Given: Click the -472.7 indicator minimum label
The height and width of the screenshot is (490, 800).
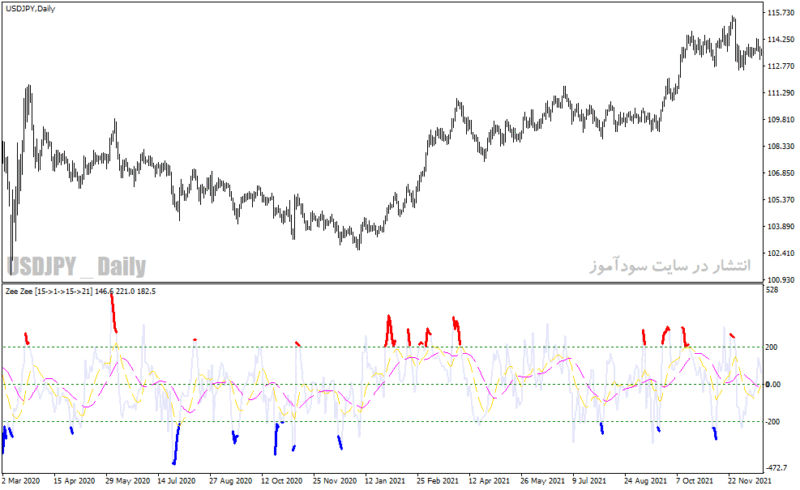Looking at the screenshot, I should tap(780, 468).
